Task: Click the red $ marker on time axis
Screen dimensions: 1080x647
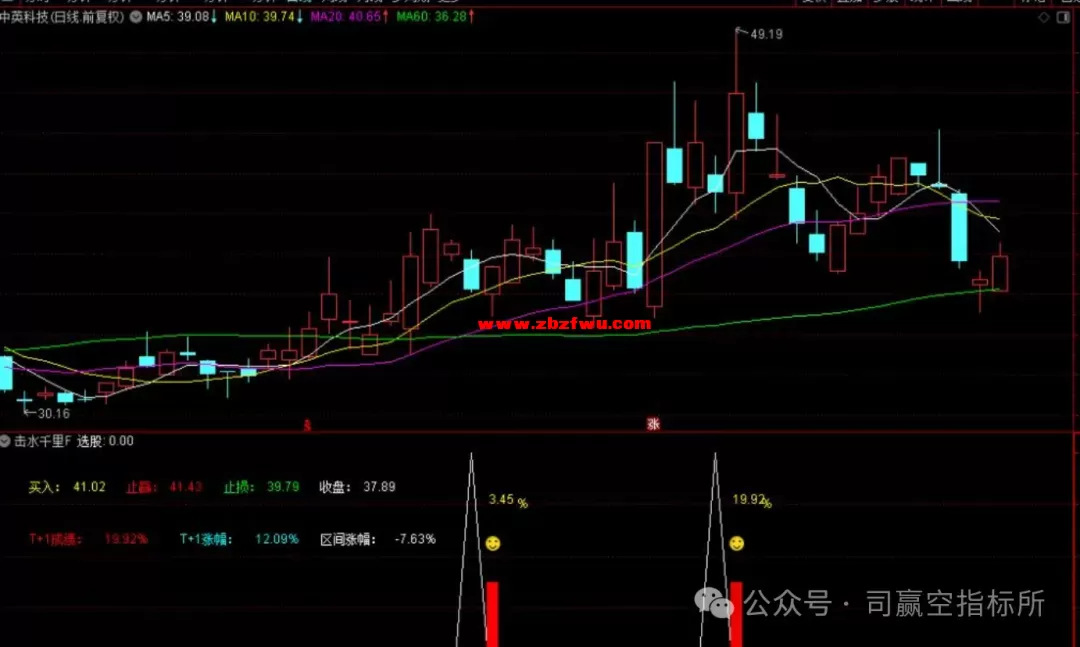Action: coord(307,426)
